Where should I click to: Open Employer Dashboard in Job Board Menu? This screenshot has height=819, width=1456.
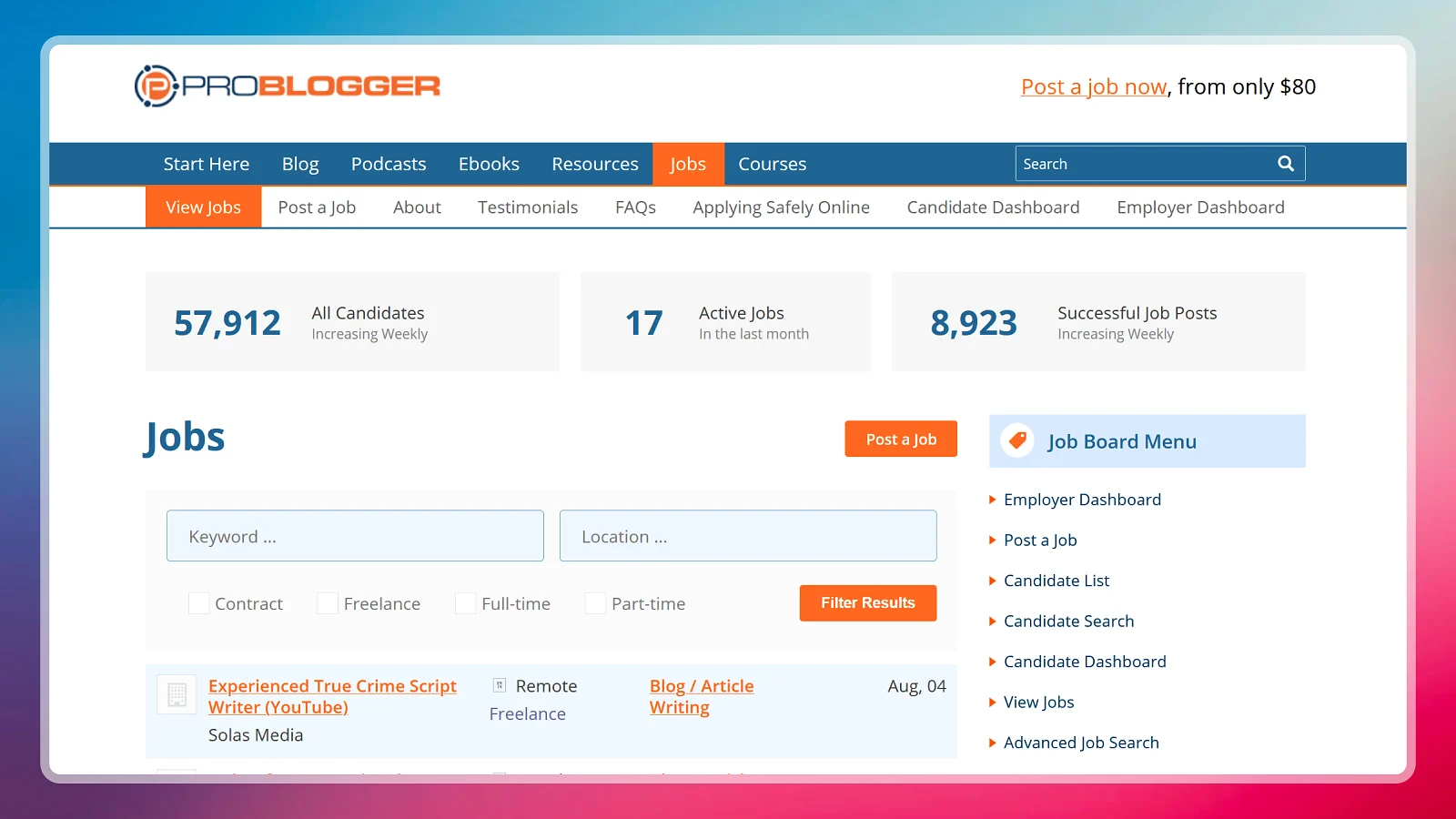(x=1082, y=500)
